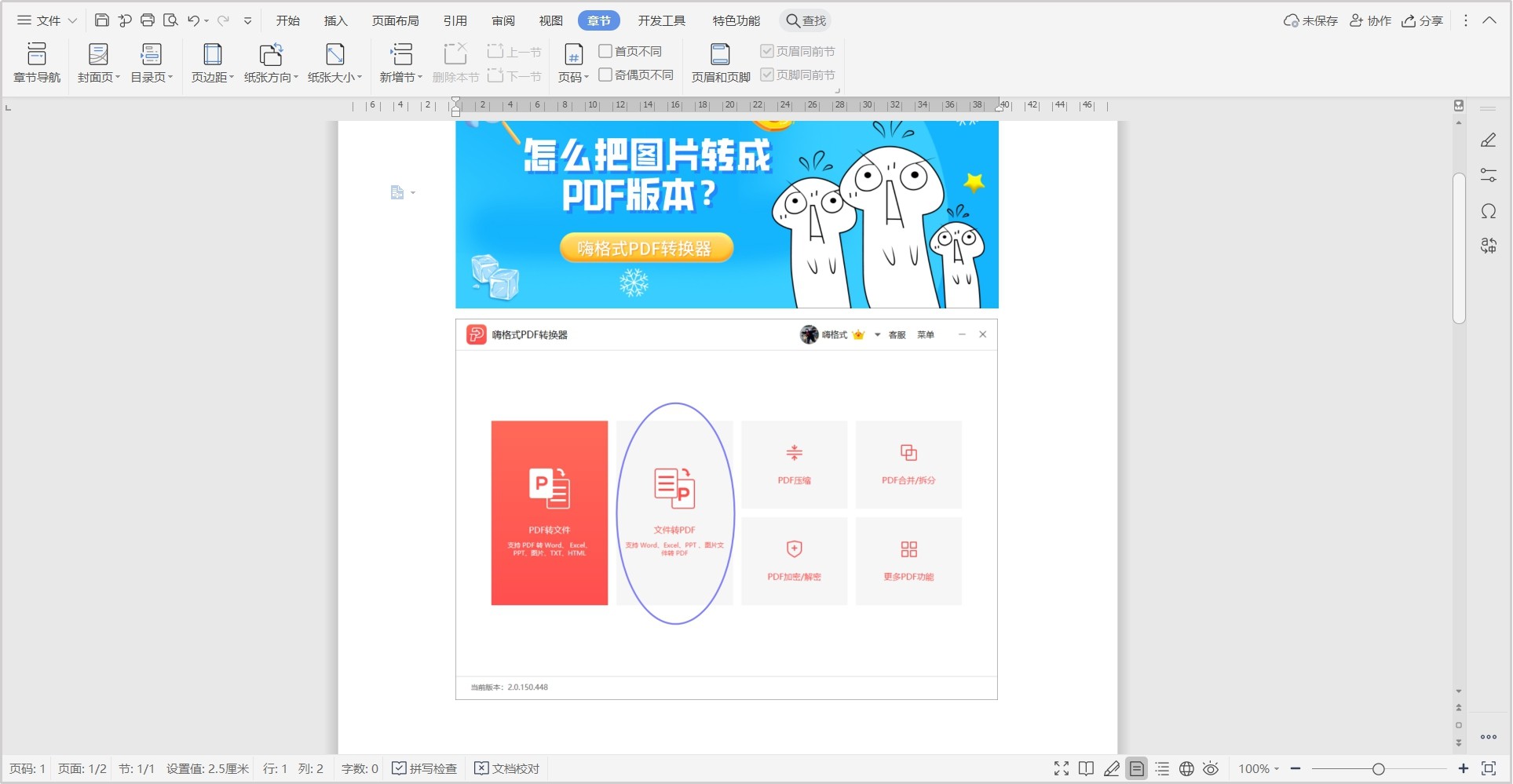Click the 怎么把图片转成PDF版本 banner image
The width and height of the screenshot is (1513, 784).
coord(727,214)
